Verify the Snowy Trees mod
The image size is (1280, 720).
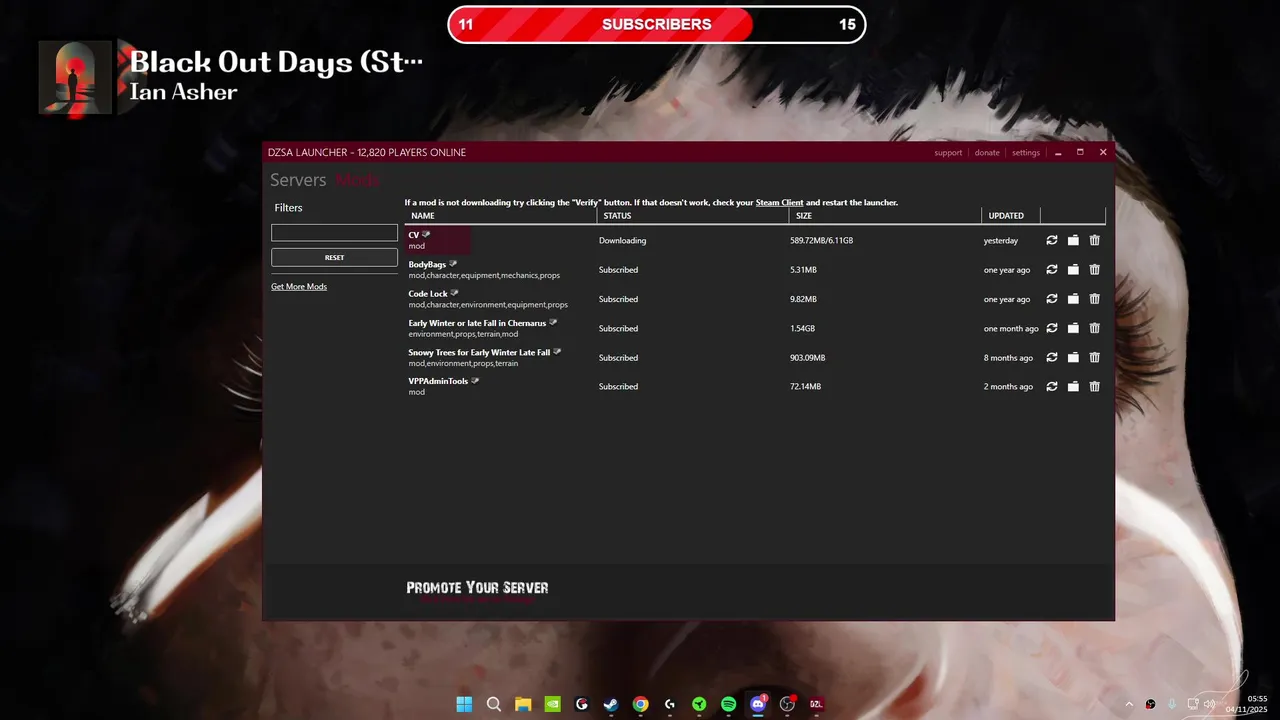click(1052, 357)
